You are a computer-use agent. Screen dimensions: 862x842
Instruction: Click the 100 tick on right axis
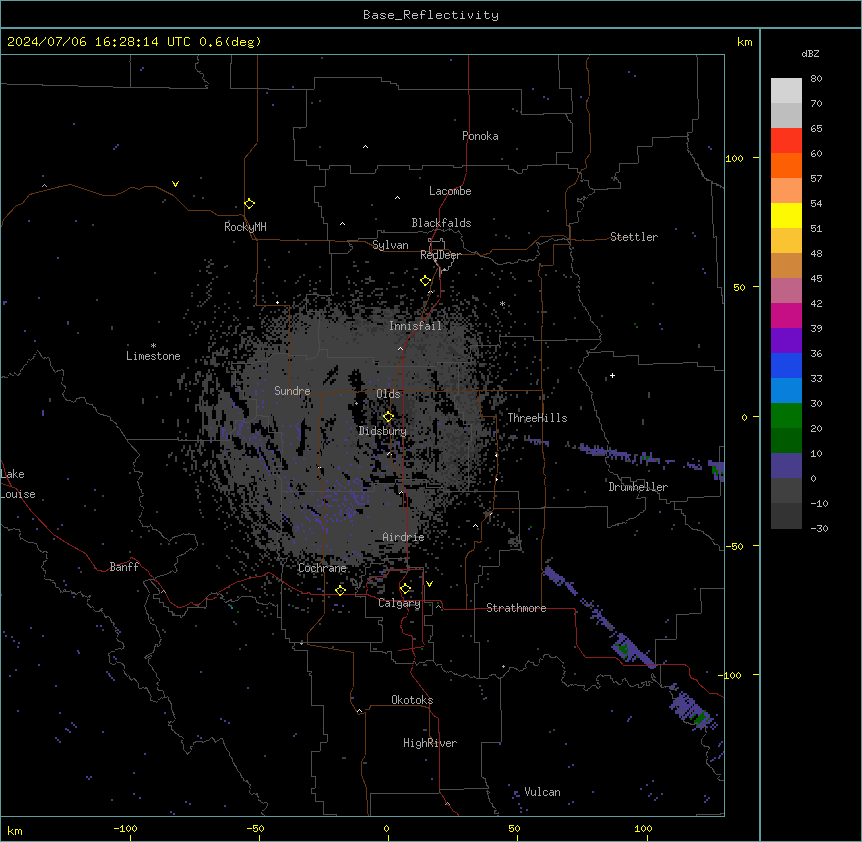[734, 158]
